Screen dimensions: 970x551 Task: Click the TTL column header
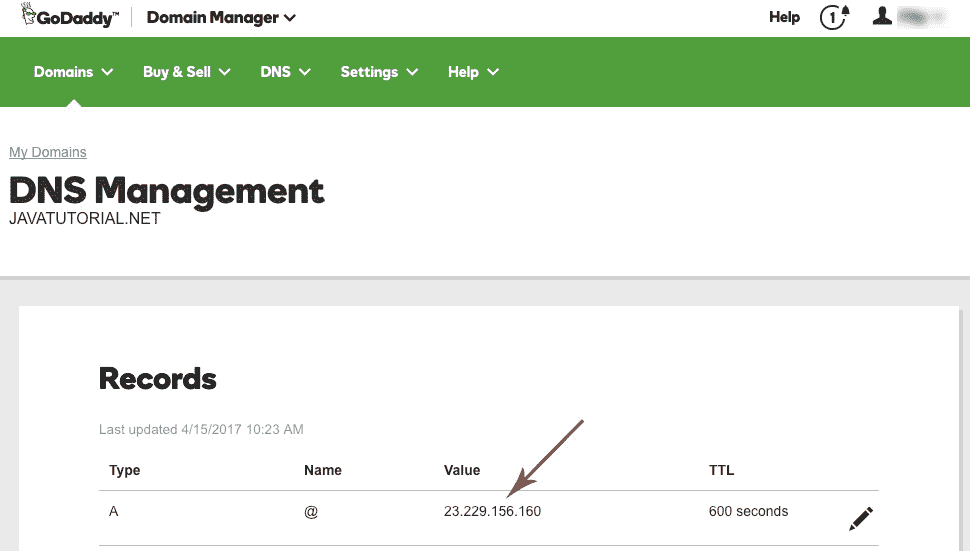pos(721,470)
